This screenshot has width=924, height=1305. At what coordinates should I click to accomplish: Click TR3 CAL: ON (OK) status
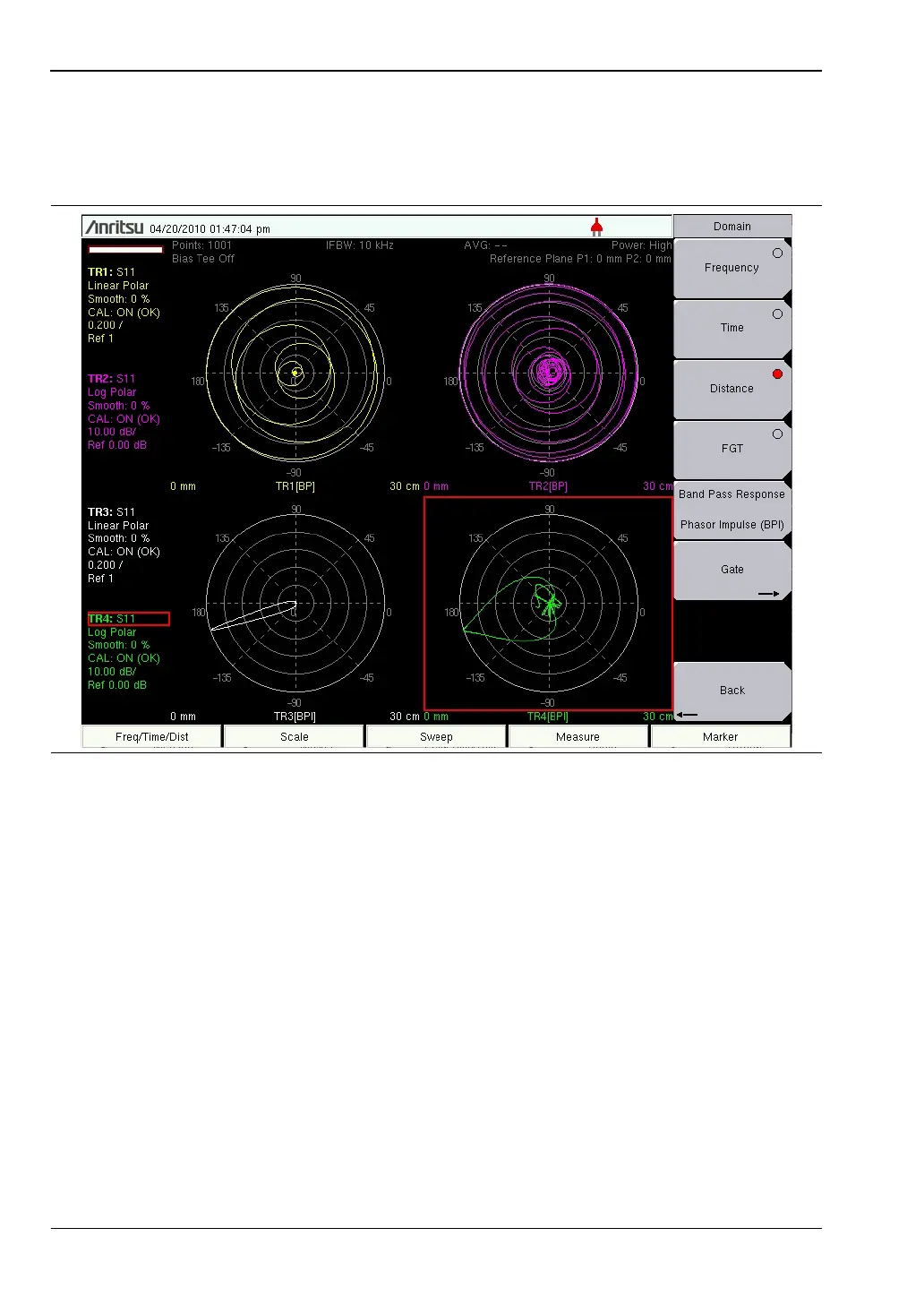(124, 552)
